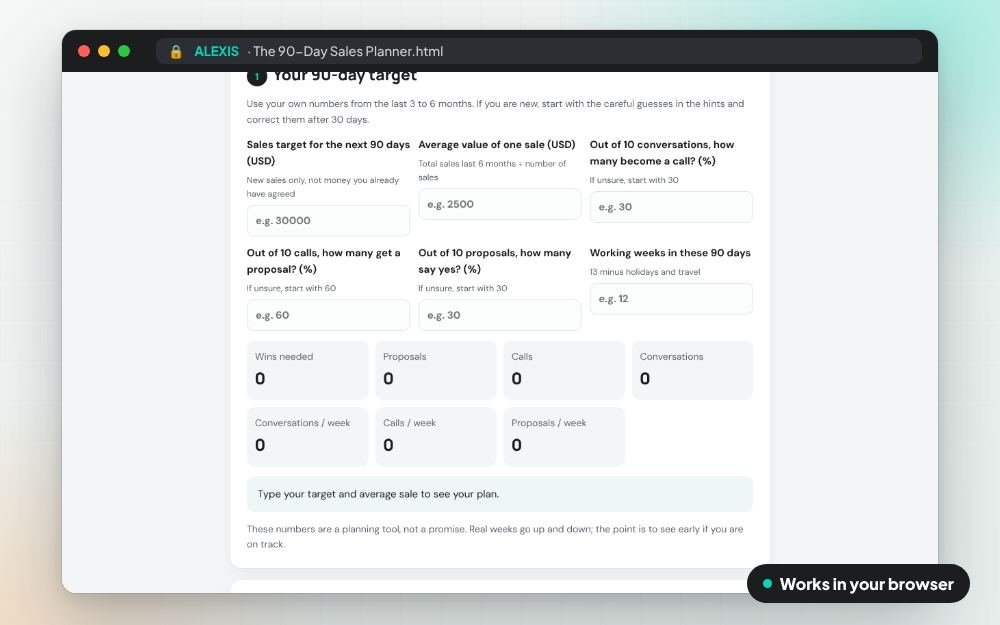Click the 'Type your target and average sale' notice
Screen dimensions: 1000x625
[x=499, y=494]
